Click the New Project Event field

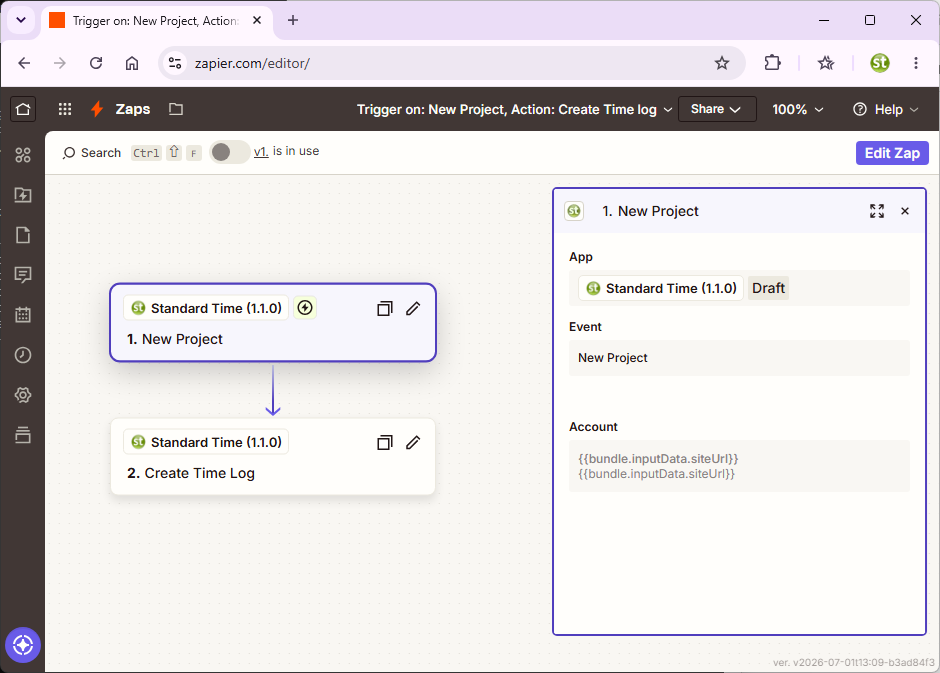(x=739, y=358)
